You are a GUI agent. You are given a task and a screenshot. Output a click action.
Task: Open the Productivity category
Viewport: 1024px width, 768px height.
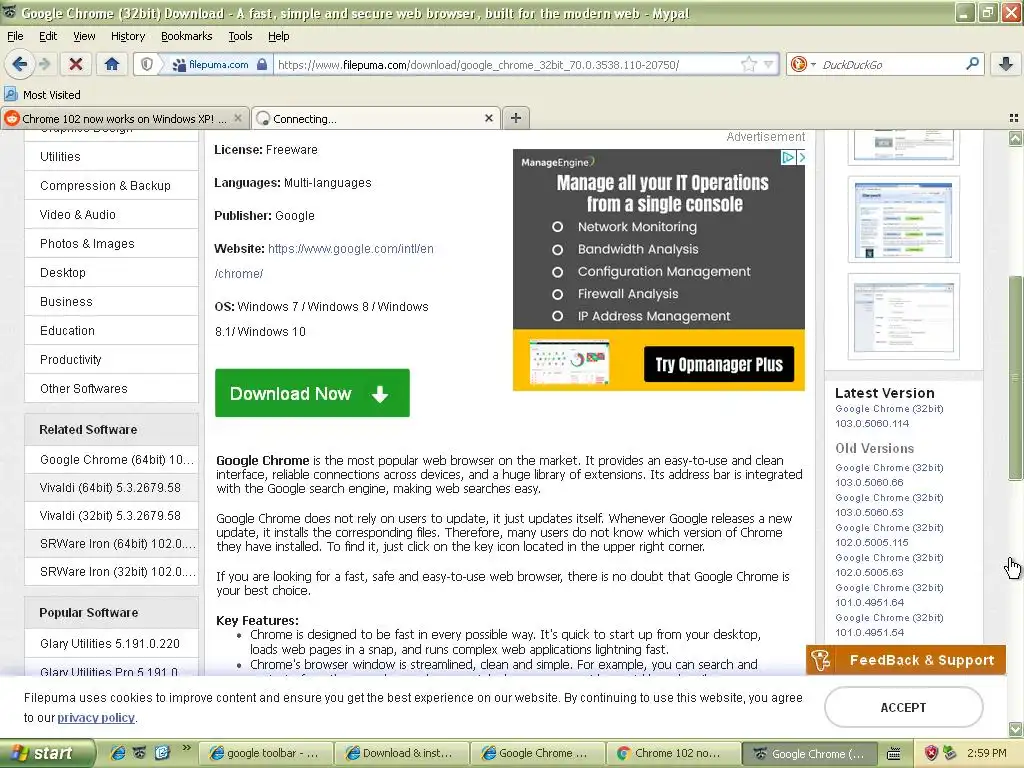click(111, 359)
